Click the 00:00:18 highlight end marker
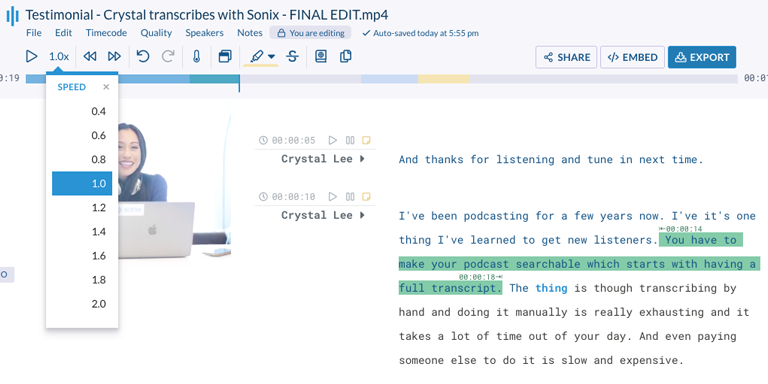 [x=480, y=277]
